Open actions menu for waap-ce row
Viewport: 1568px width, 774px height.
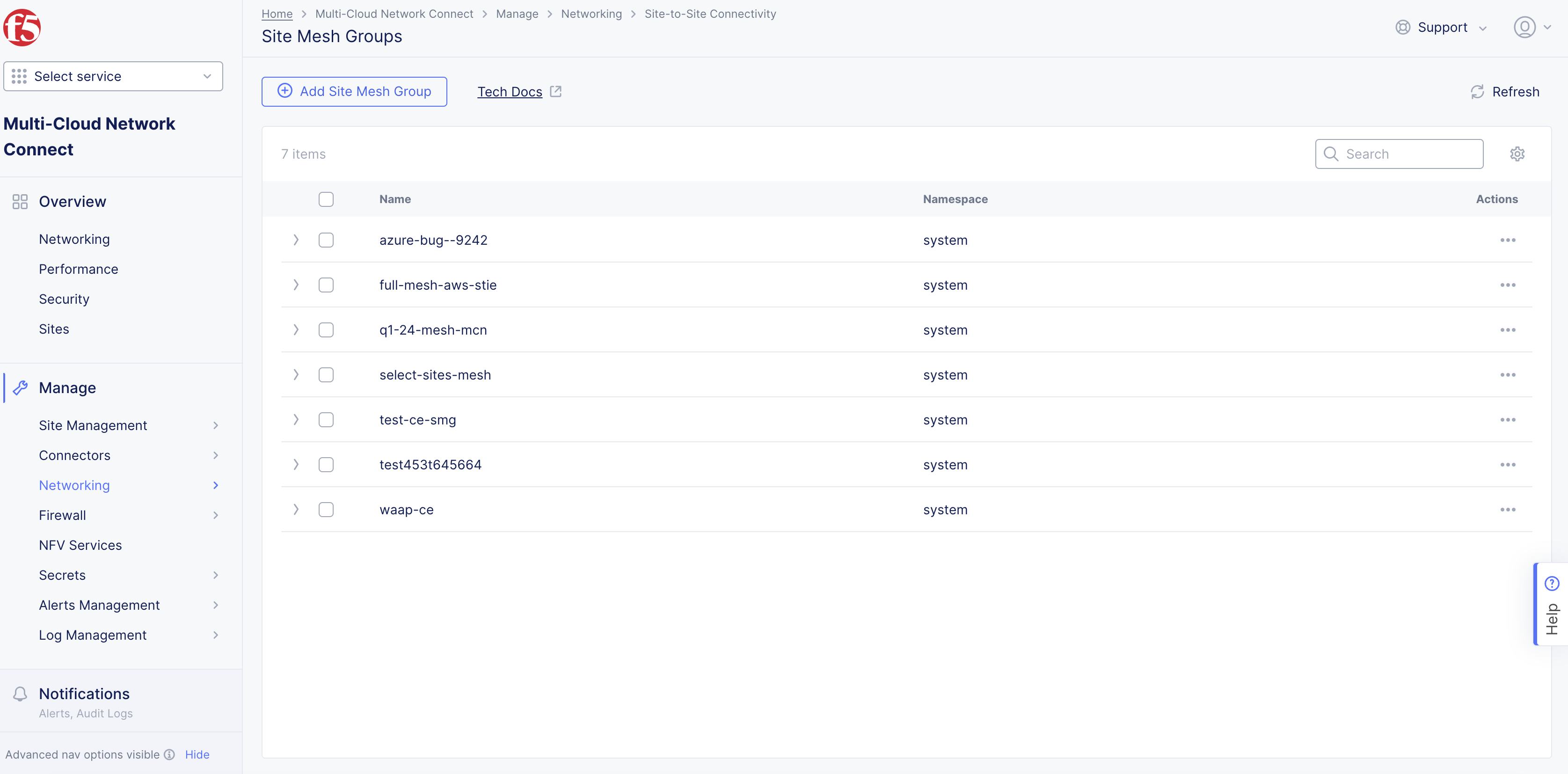point(1507,510)
